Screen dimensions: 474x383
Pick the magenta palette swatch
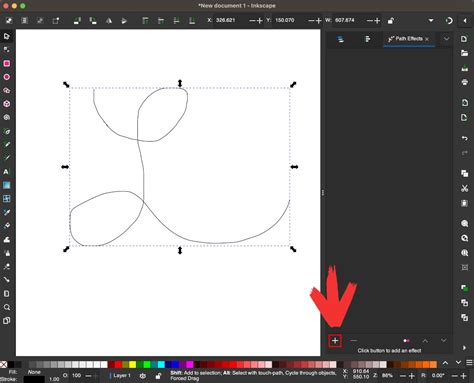click(190, 364)
